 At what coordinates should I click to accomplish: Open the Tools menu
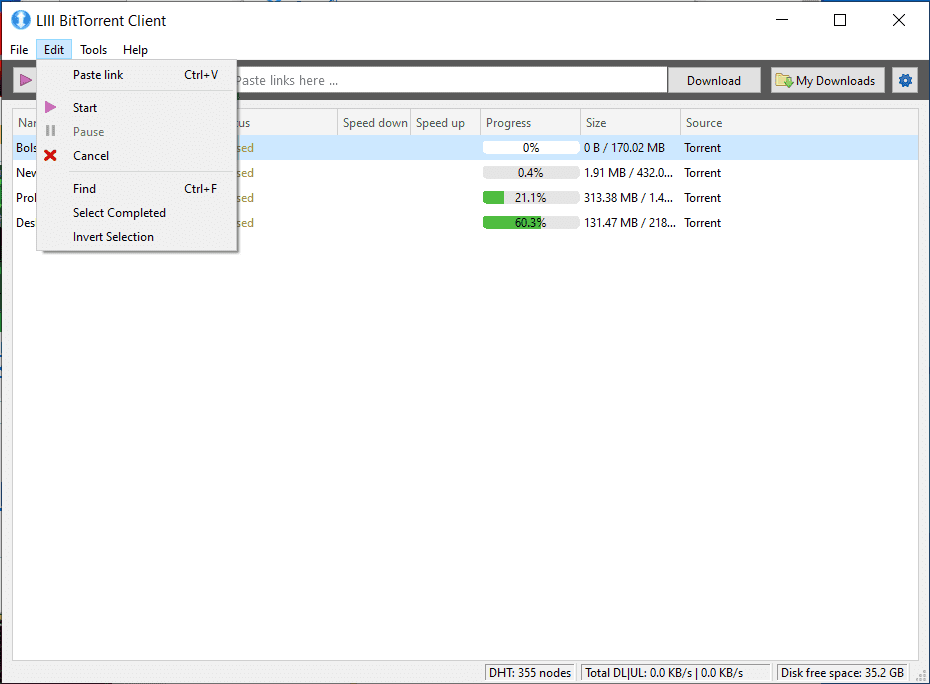coord(94,50)
